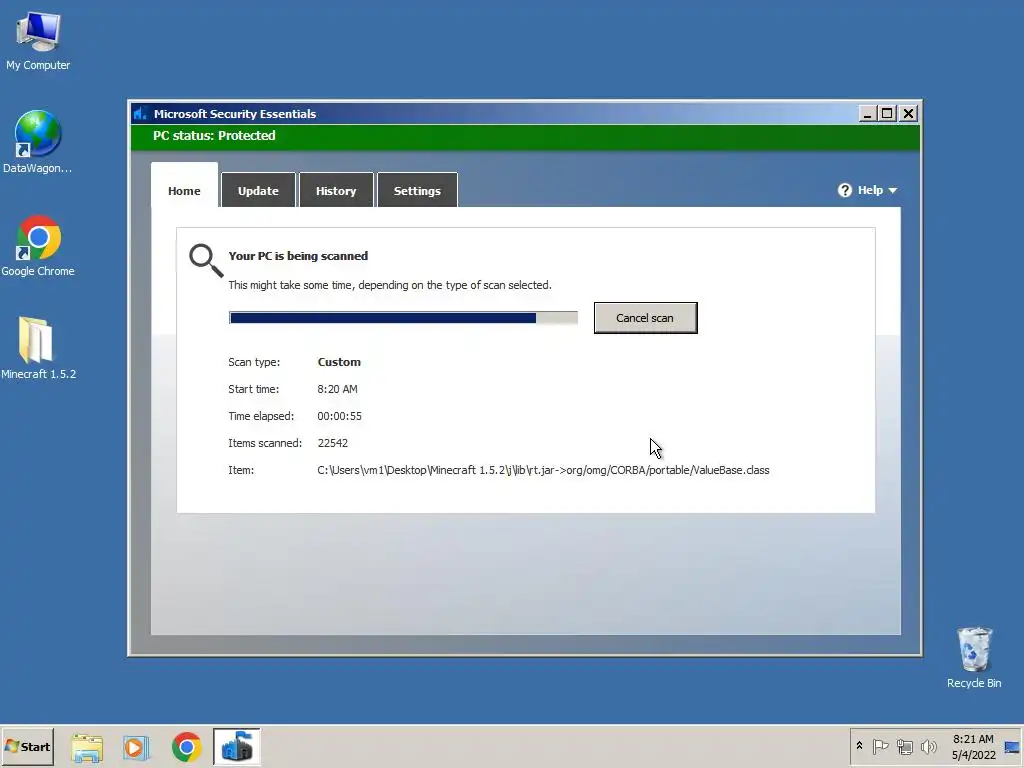Click the 'PC status: Protected' banner text
The width and height of the screenshot is (1024, 768).
pos(214,136)
